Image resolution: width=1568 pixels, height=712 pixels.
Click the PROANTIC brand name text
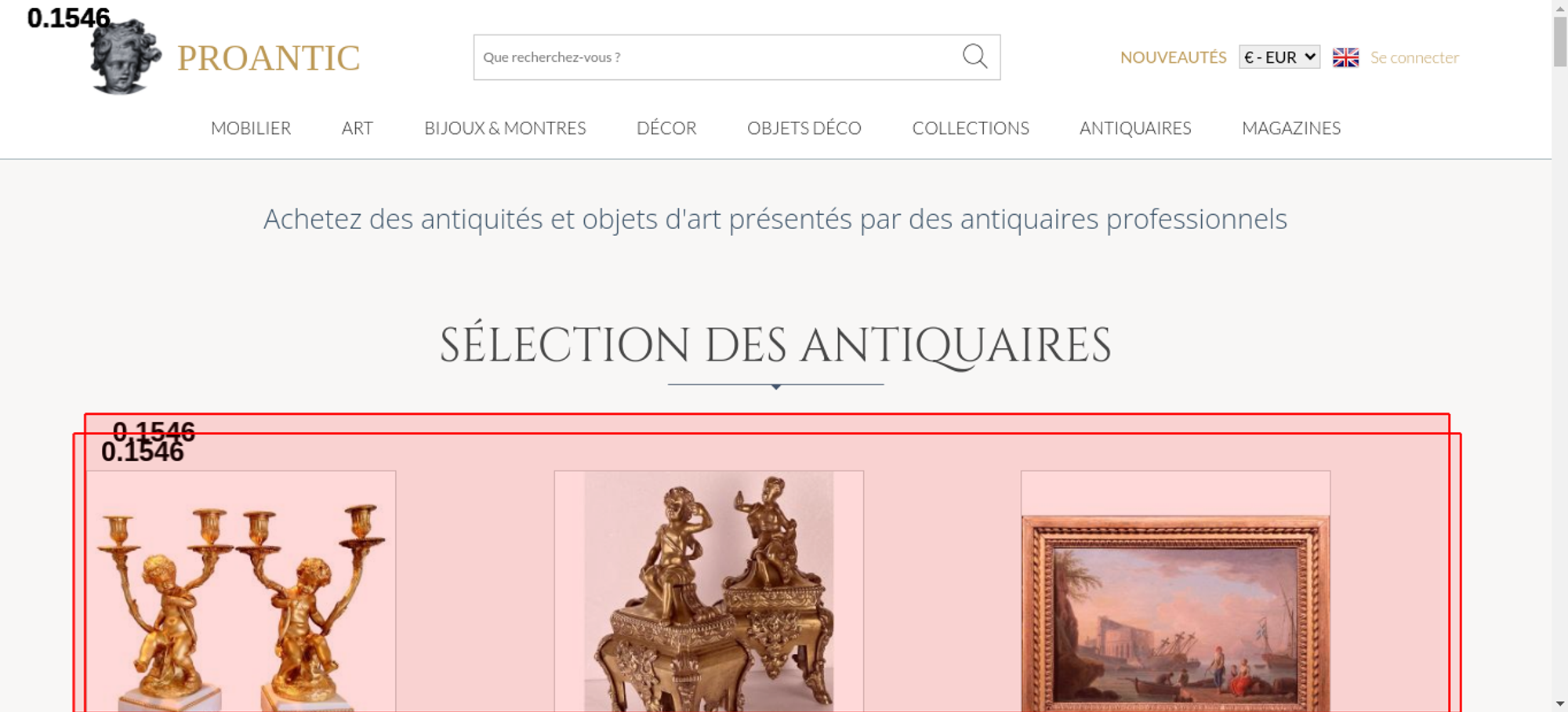[x=268, y=58]
